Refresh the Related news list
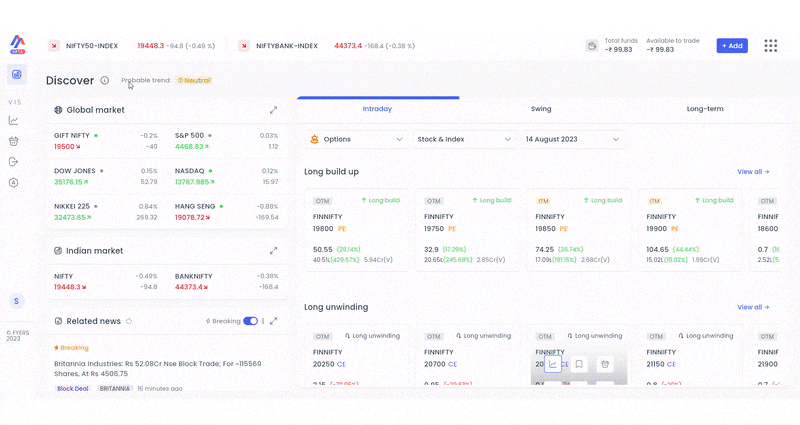The height and width of the screenshot is (425, 800). pyautogui.click(x=129, y=321)
